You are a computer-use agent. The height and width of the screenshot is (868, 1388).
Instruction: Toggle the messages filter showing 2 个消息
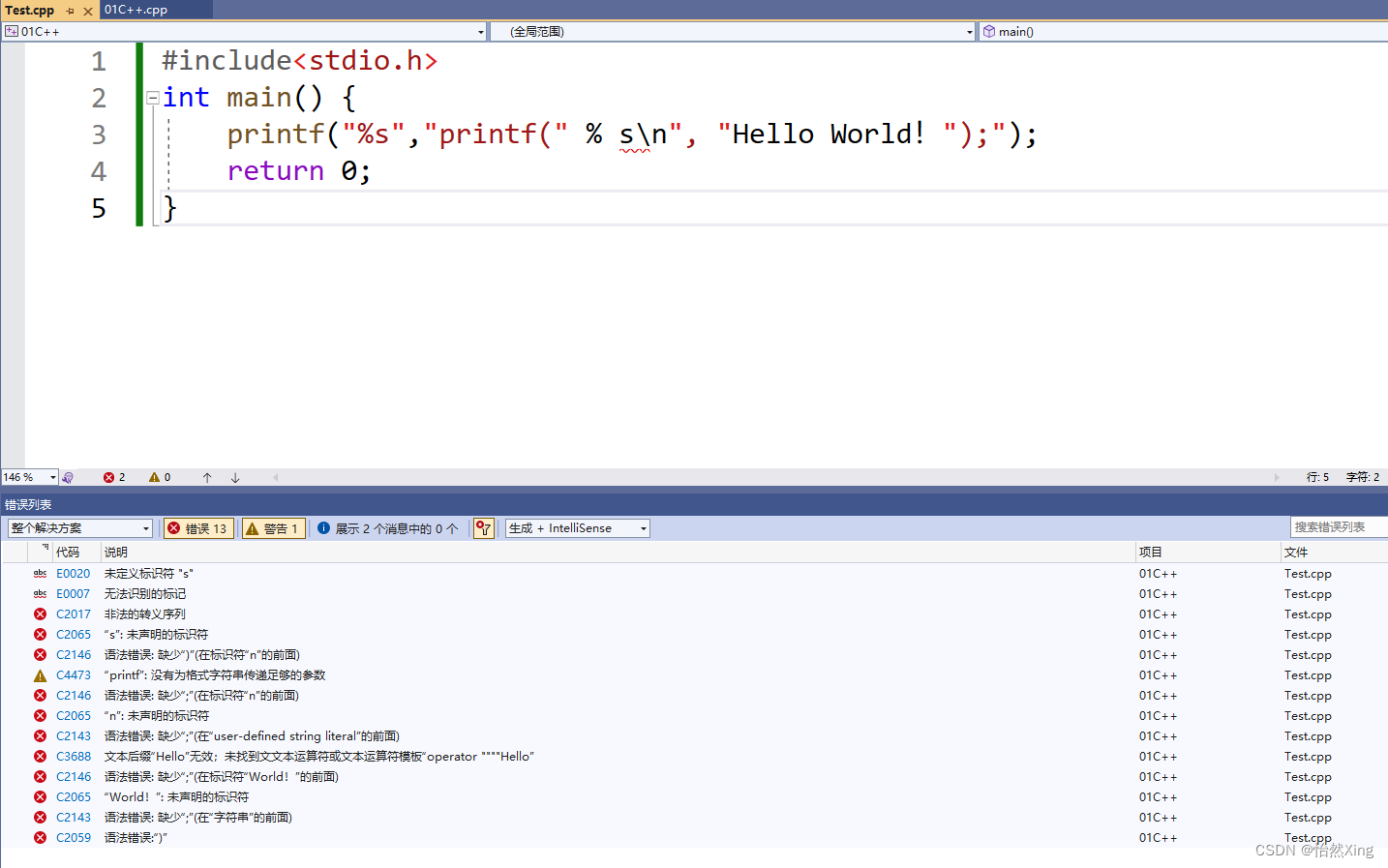387,527
